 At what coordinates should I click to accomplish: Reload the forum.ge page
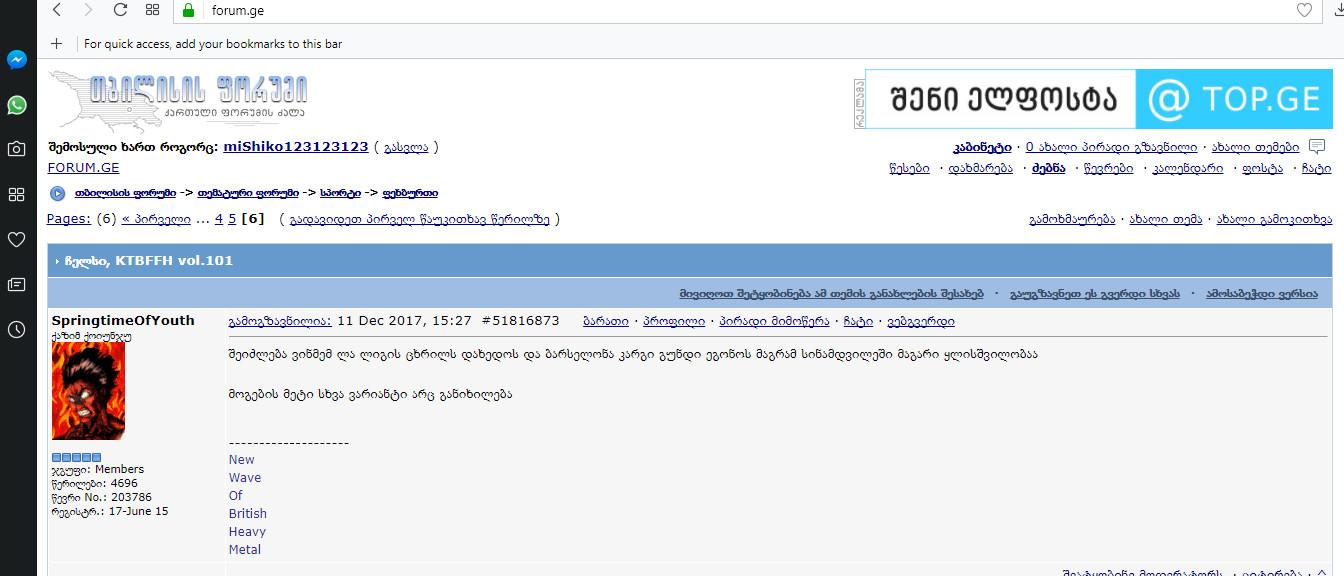(121, 10)
